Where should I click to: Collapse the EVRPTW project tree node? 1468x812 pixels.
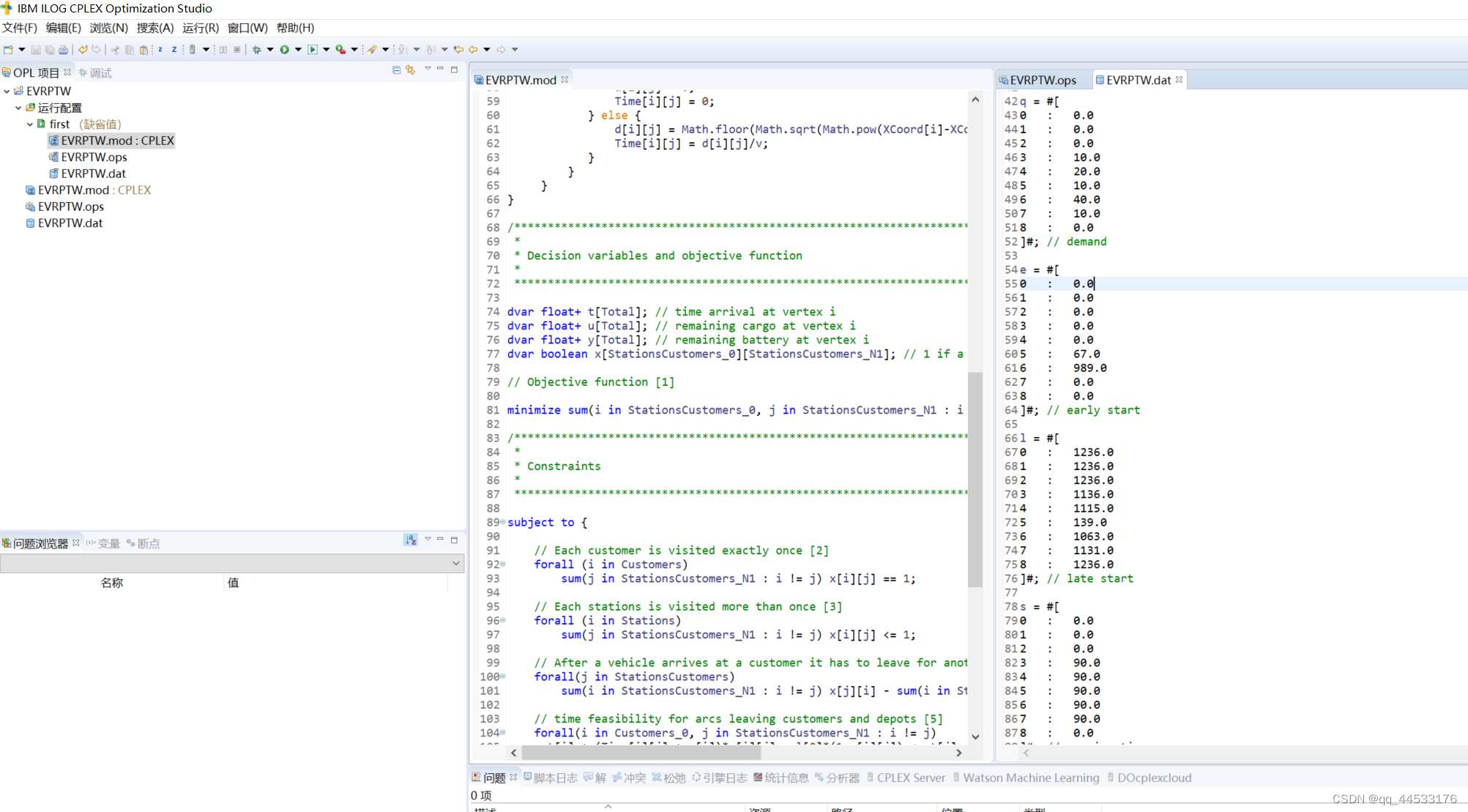(7, 91)
